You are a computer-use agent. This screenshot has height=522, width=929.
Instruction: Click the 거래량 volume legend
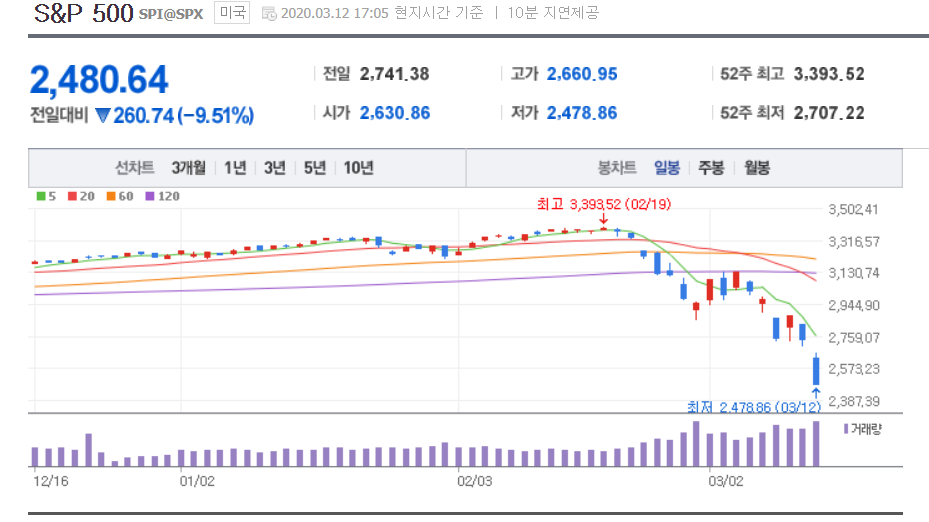pos(863,429)
